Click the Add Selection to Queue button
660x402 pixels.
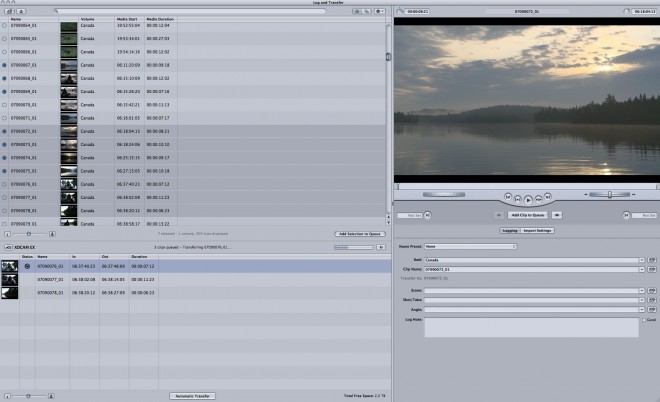pos(359,233)
